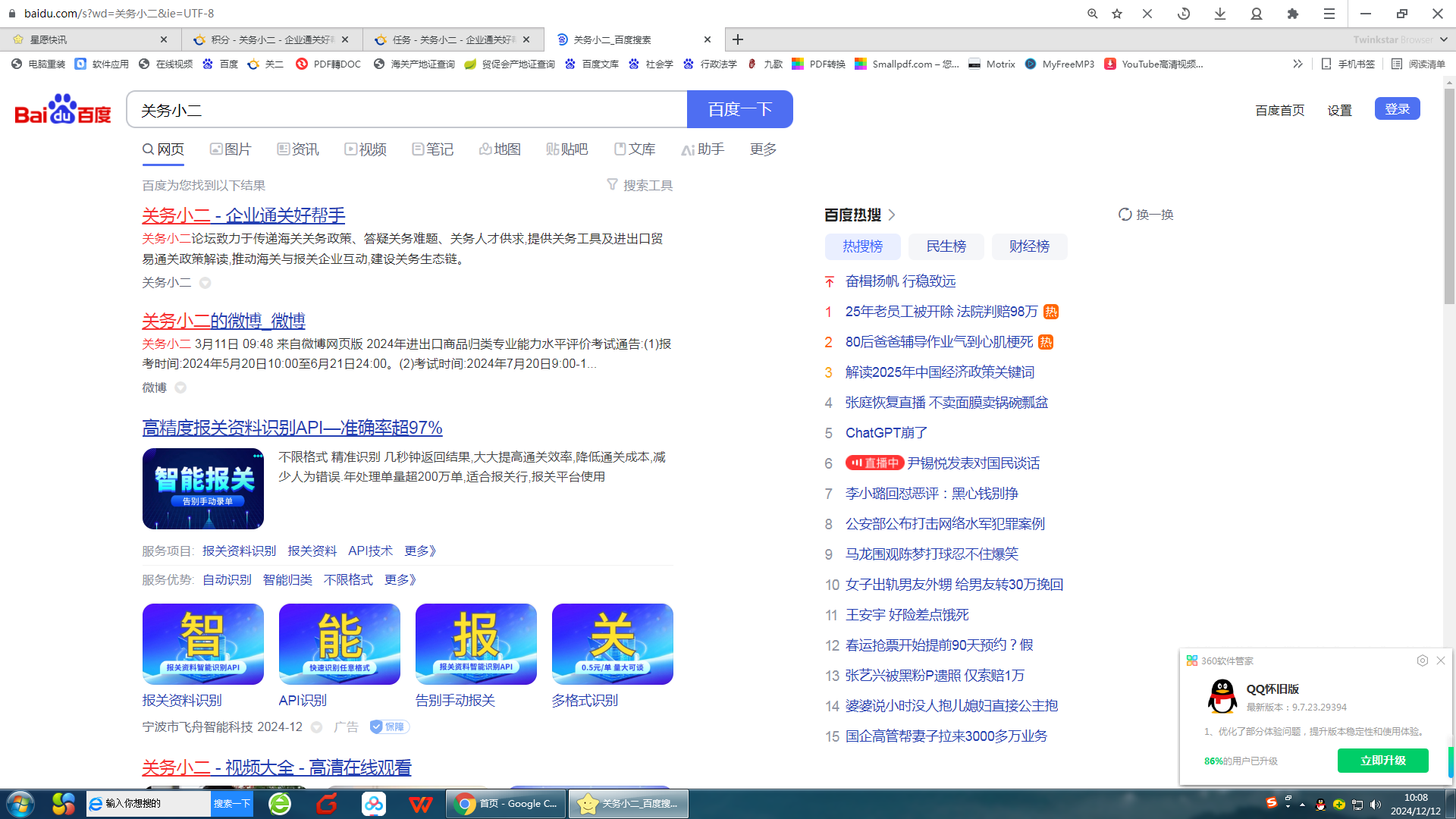Select the 民生榜 hot list tab

[x=946, y=246]
